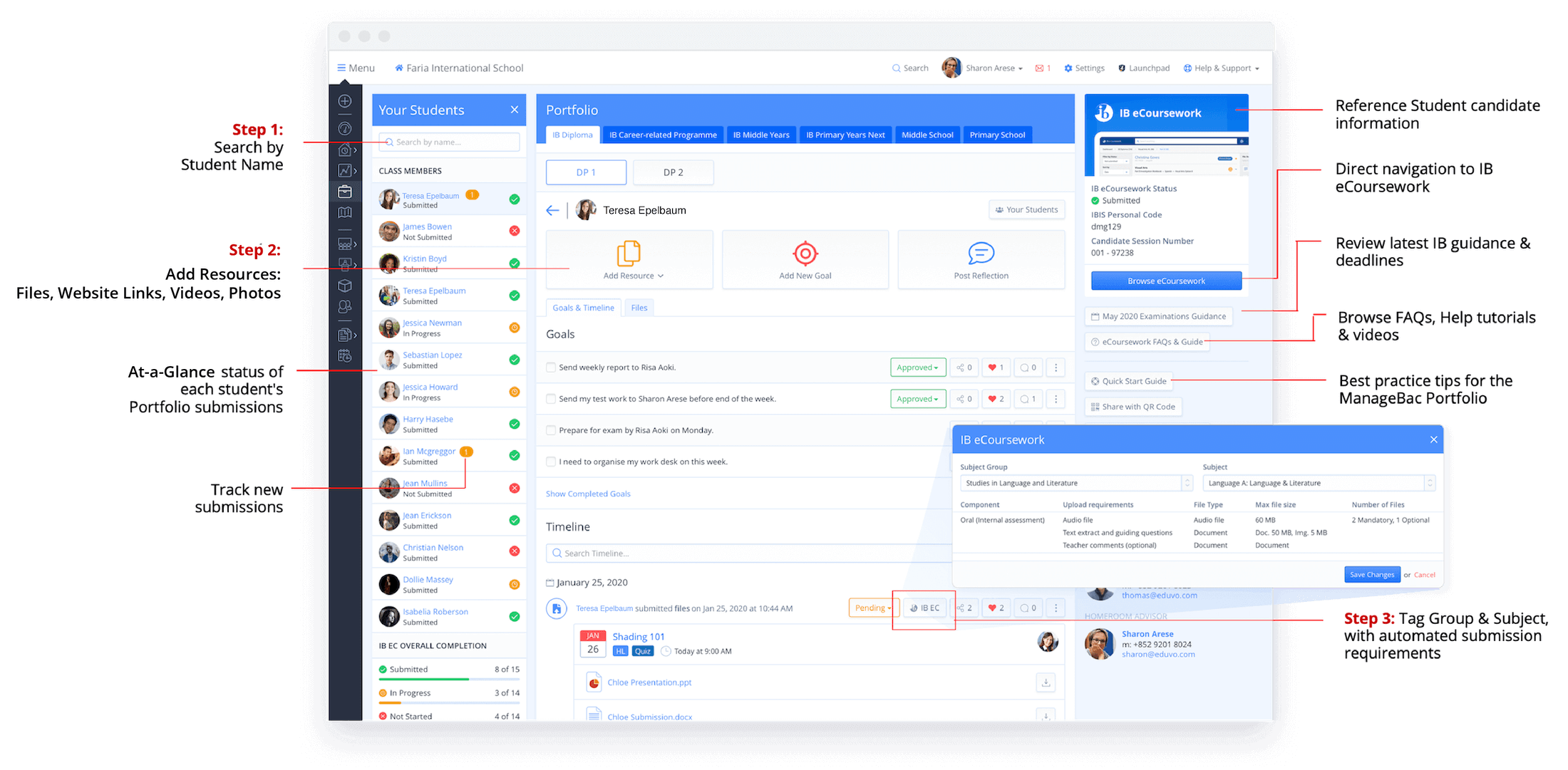Open Settings gear in top bar
The height and width of the screenshot is (770, 1568).
click(x=1084, y=68)
